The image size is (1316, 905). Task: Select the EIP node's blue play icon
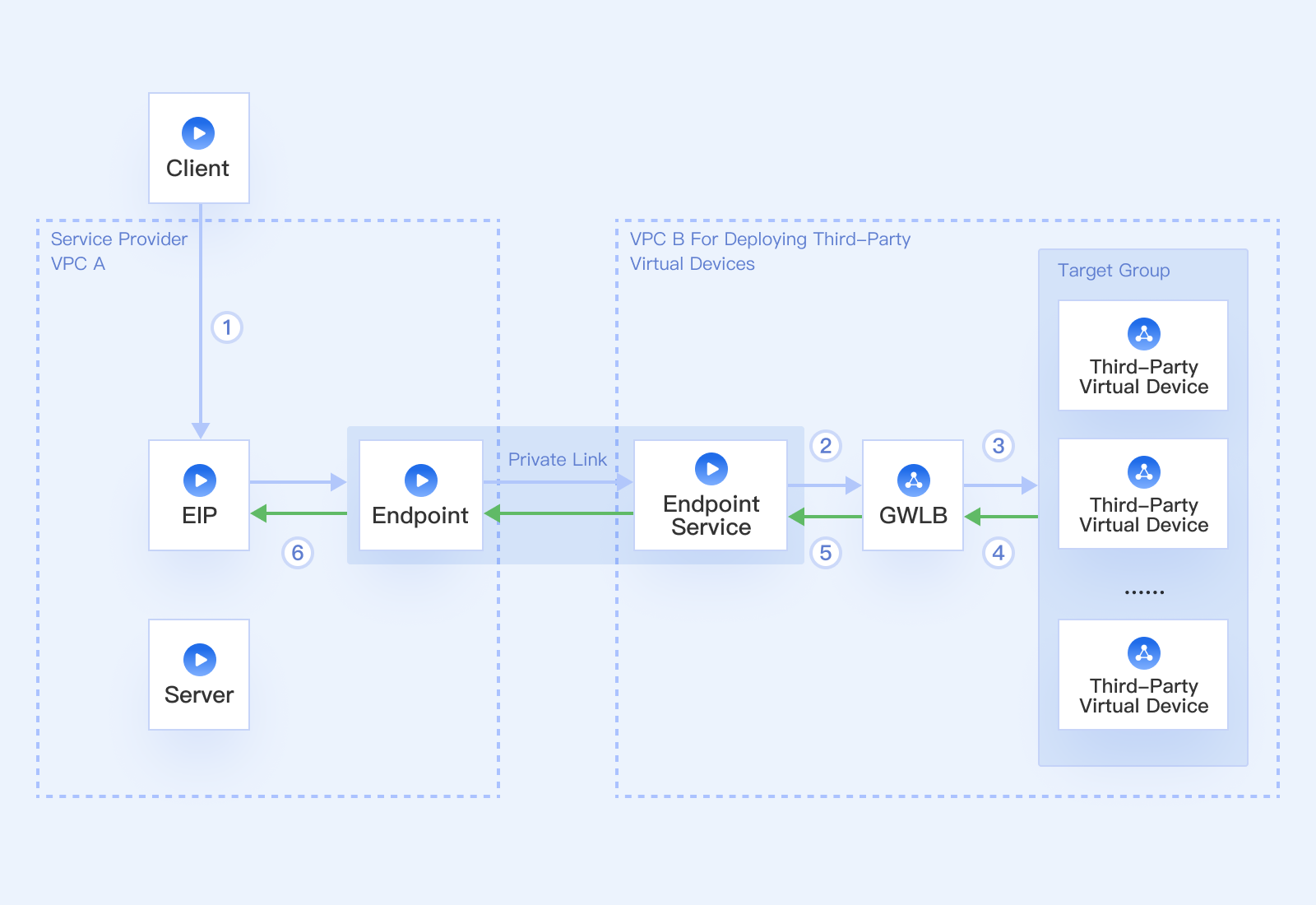(x=200, y=480)
